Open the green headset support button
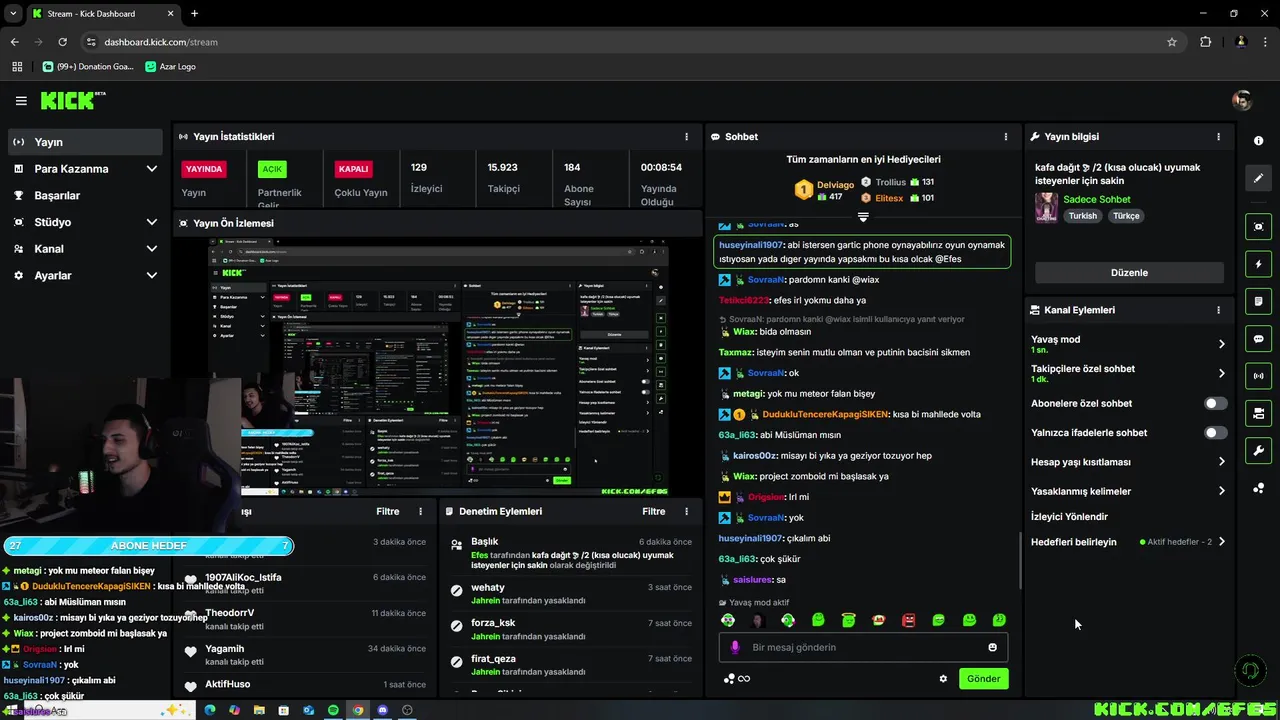Viewport: 1280px width, 720px height. pyautogui.click(x=1248, y=670)
